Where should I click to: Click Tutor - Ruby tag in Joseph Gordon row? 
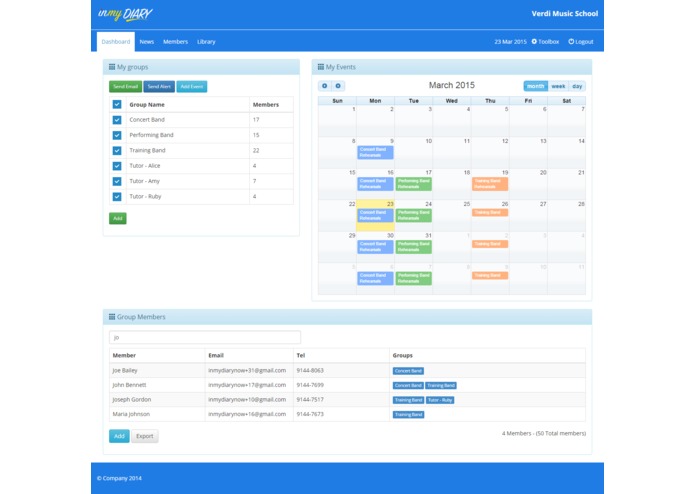pos(440,400)
